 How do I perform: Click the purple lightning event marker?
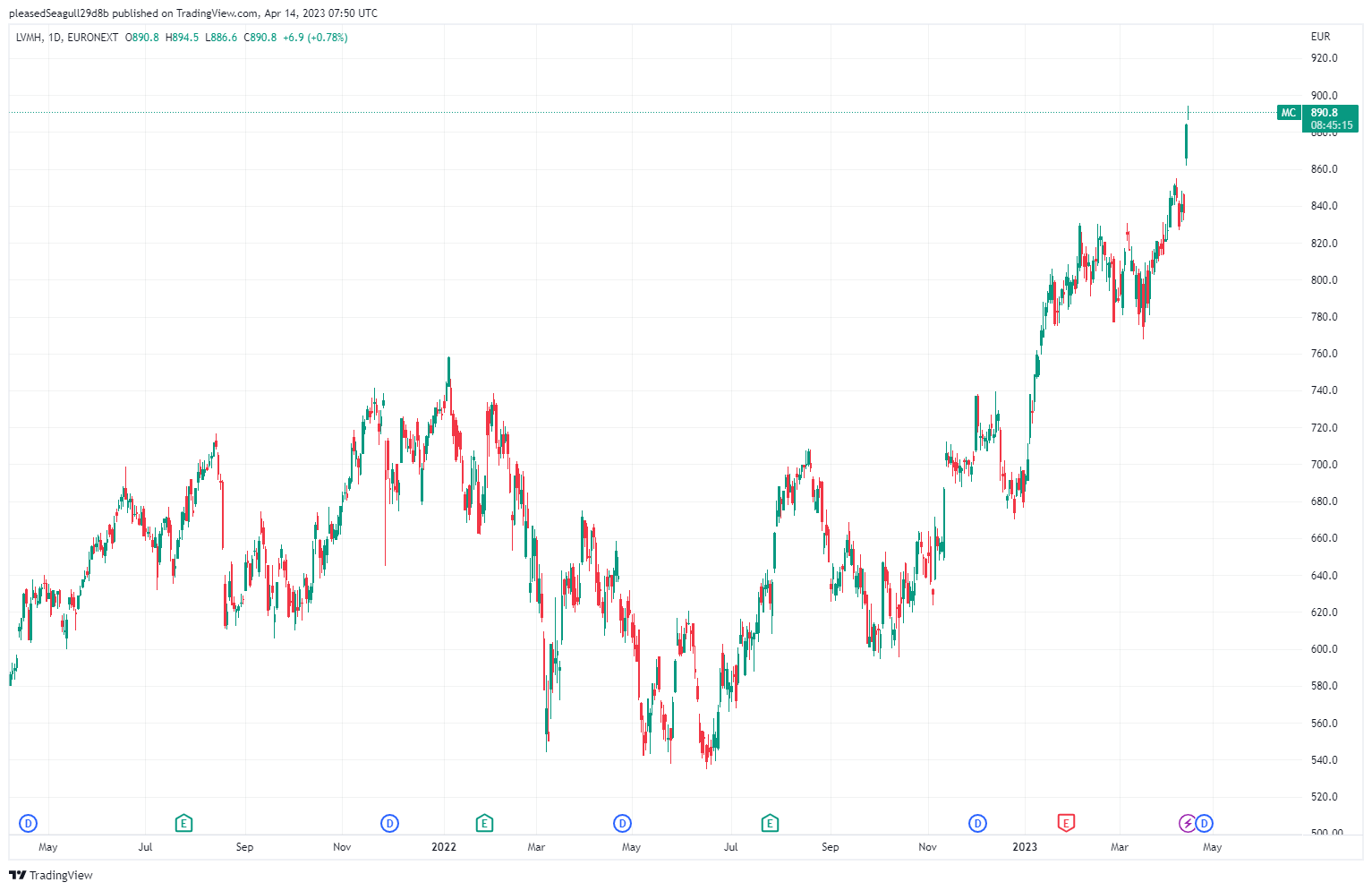(x=1188, y=823)
